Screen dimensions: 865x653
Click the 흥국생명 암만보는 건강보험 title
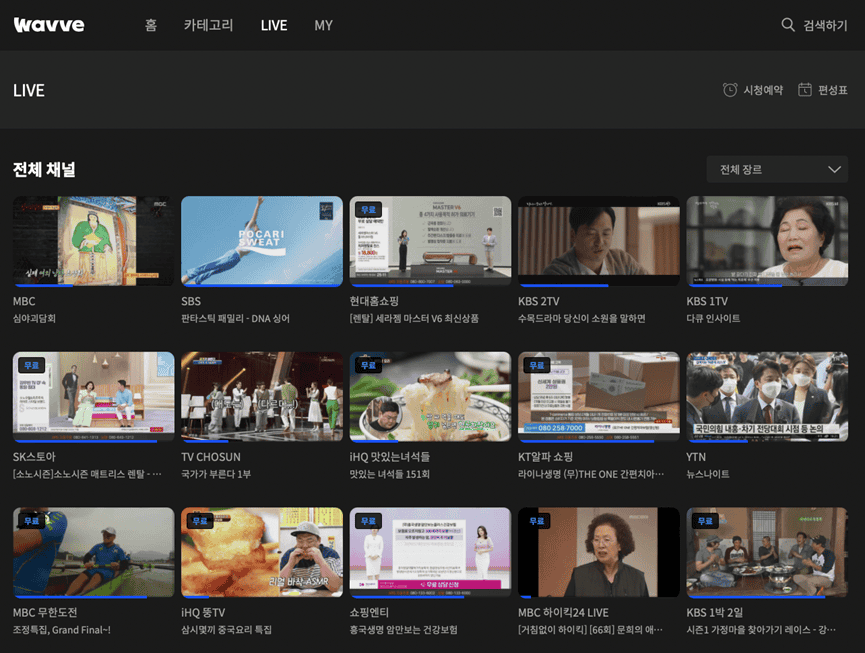(x=404, y=630)
